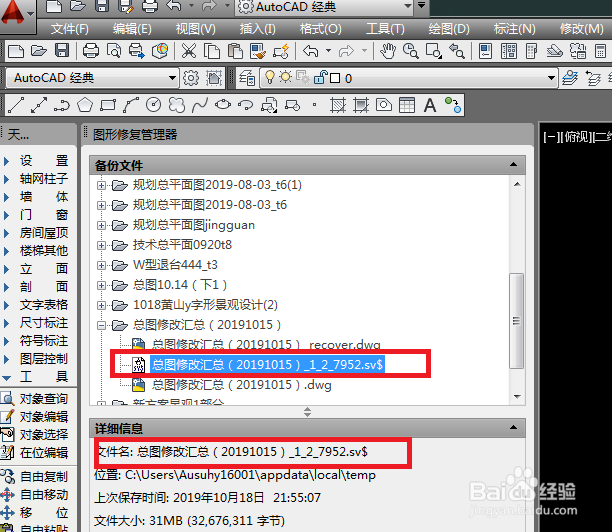Open the 文件(F) menu
The image size is (612, 532).
coord(69,29)
